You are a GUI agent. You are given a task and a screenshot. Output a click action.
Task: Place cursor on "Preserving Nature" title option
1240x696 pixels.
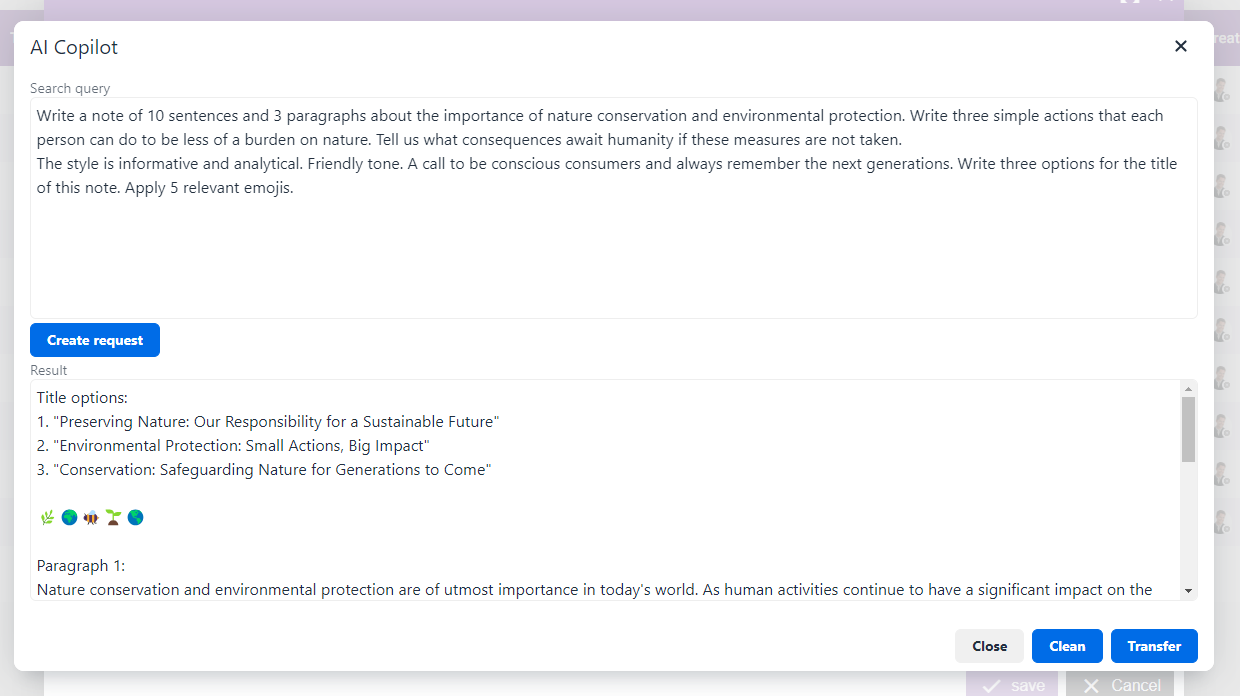point(268,422)
